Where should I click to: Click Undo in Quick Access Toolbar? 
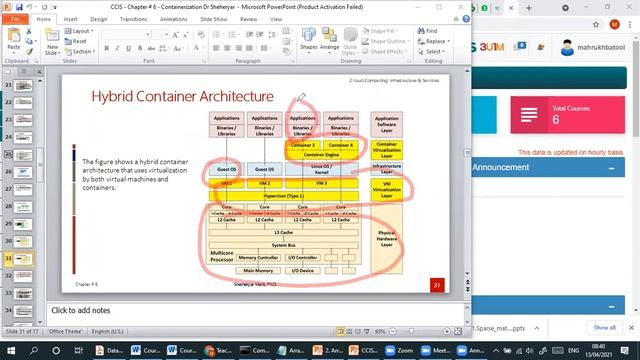pos(29,7)
